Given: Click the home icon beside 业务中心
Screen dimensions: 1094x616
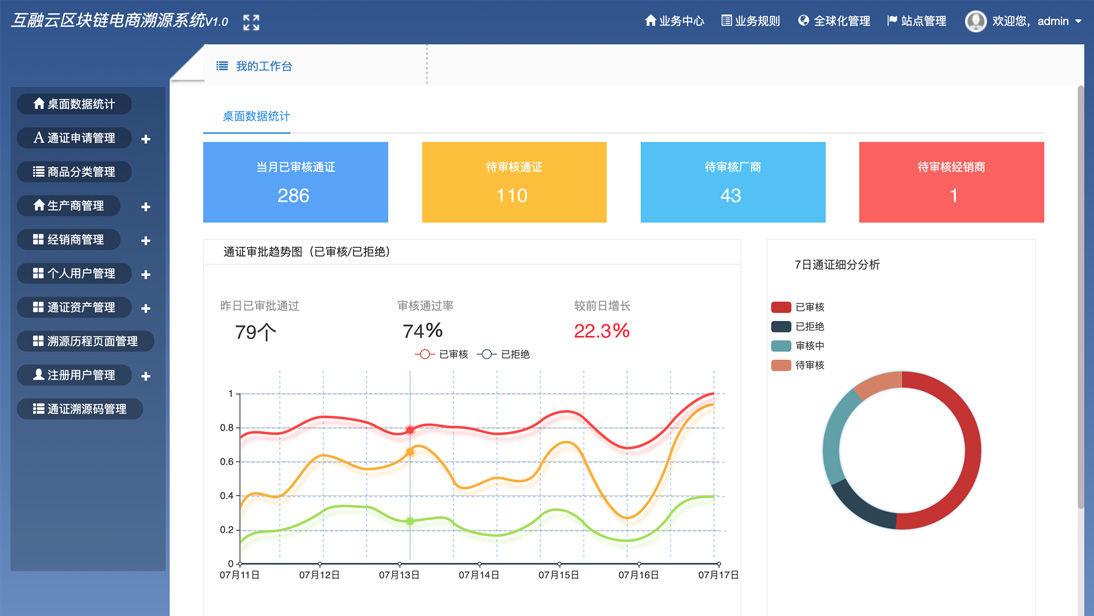Looking at the screenshot, I should coord(651,20).
